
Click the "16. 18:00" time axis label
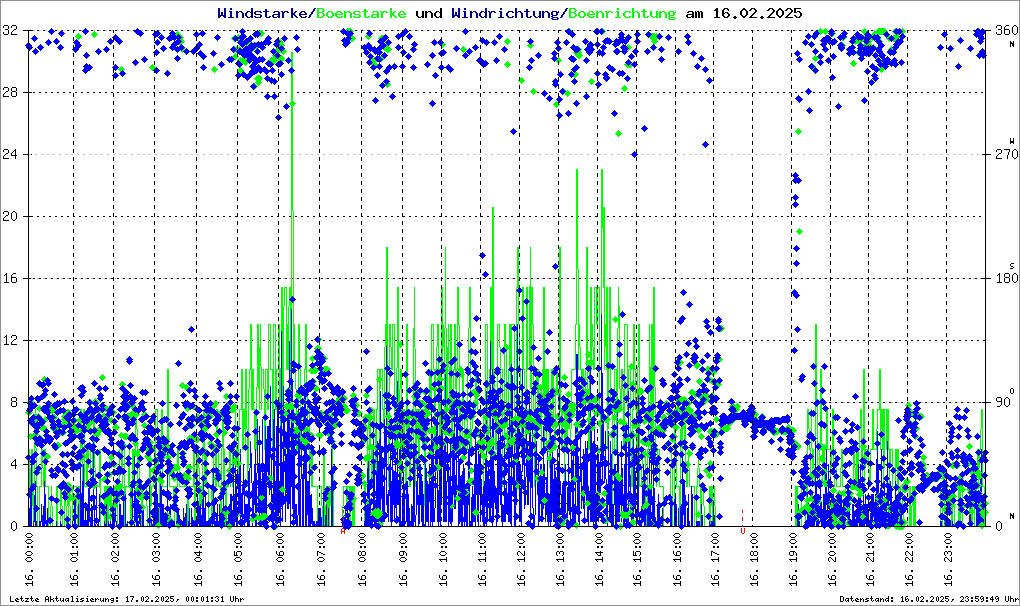pos(753,559)
